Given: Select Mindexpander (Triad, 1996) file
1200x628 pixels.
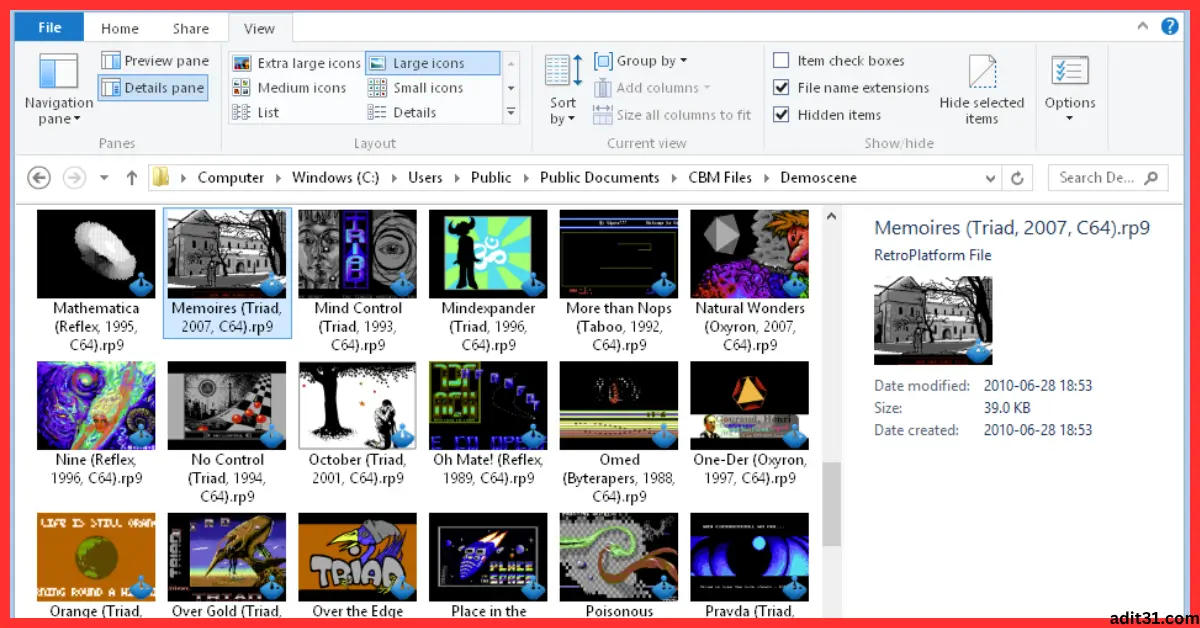Looking at the screenshot, I should (489, 282).
